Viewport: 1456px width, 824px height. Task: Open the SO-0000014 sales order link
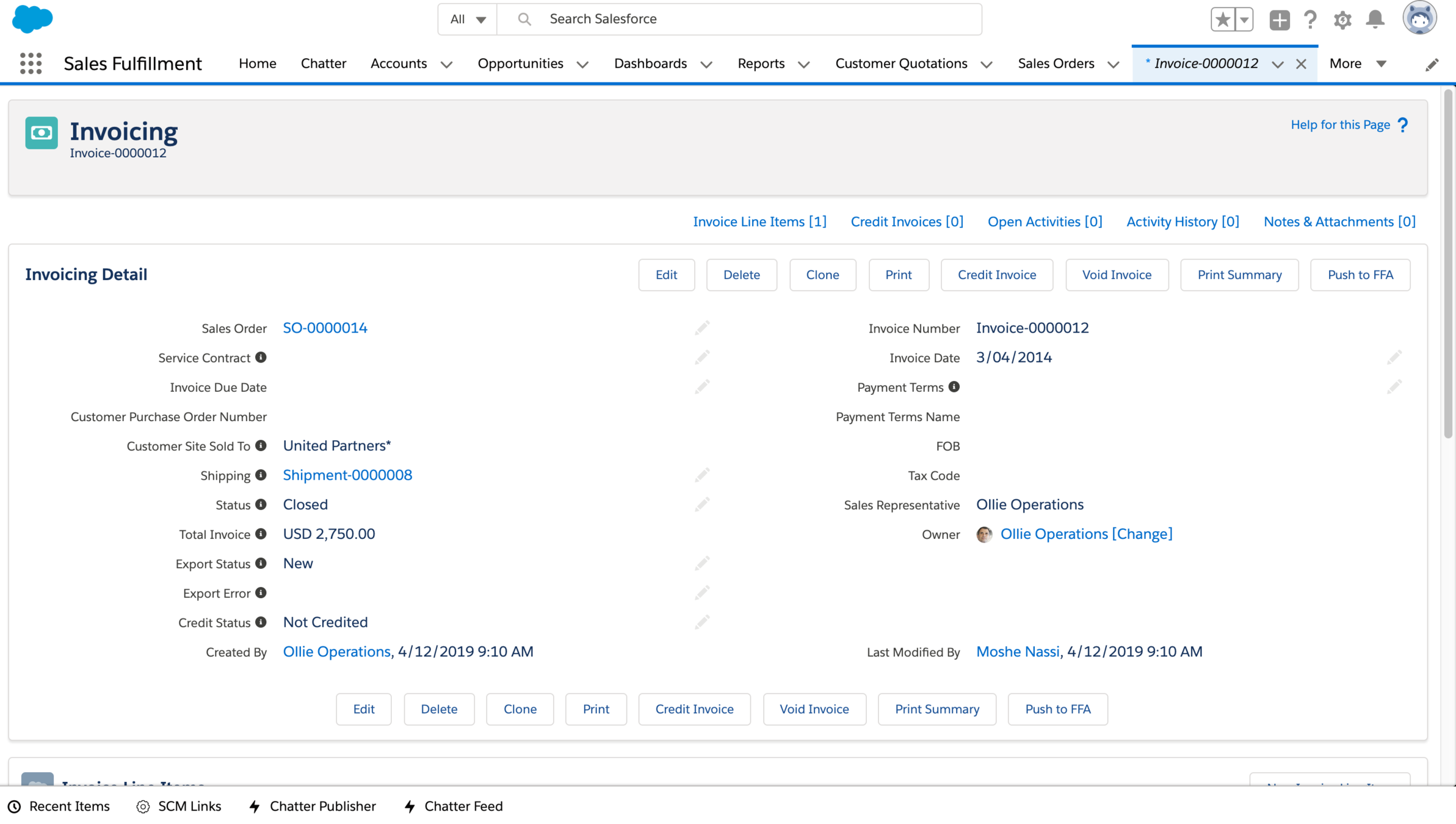[325, 328]
